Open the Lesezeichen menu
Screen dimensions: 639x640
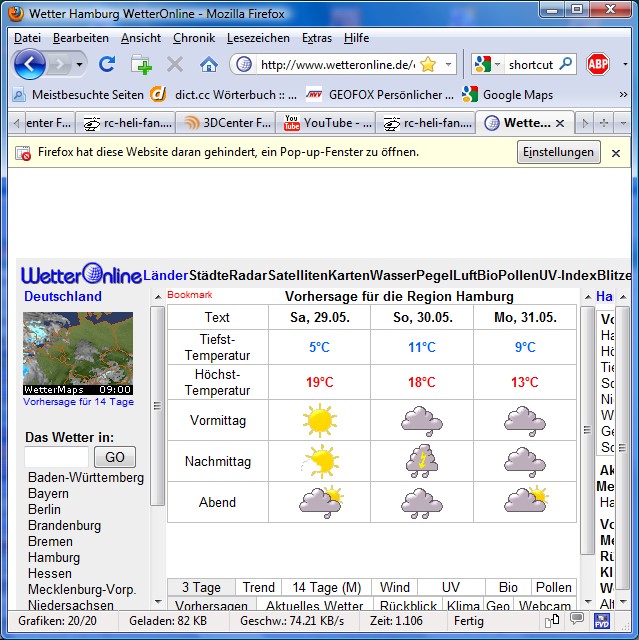click(258, 38)
